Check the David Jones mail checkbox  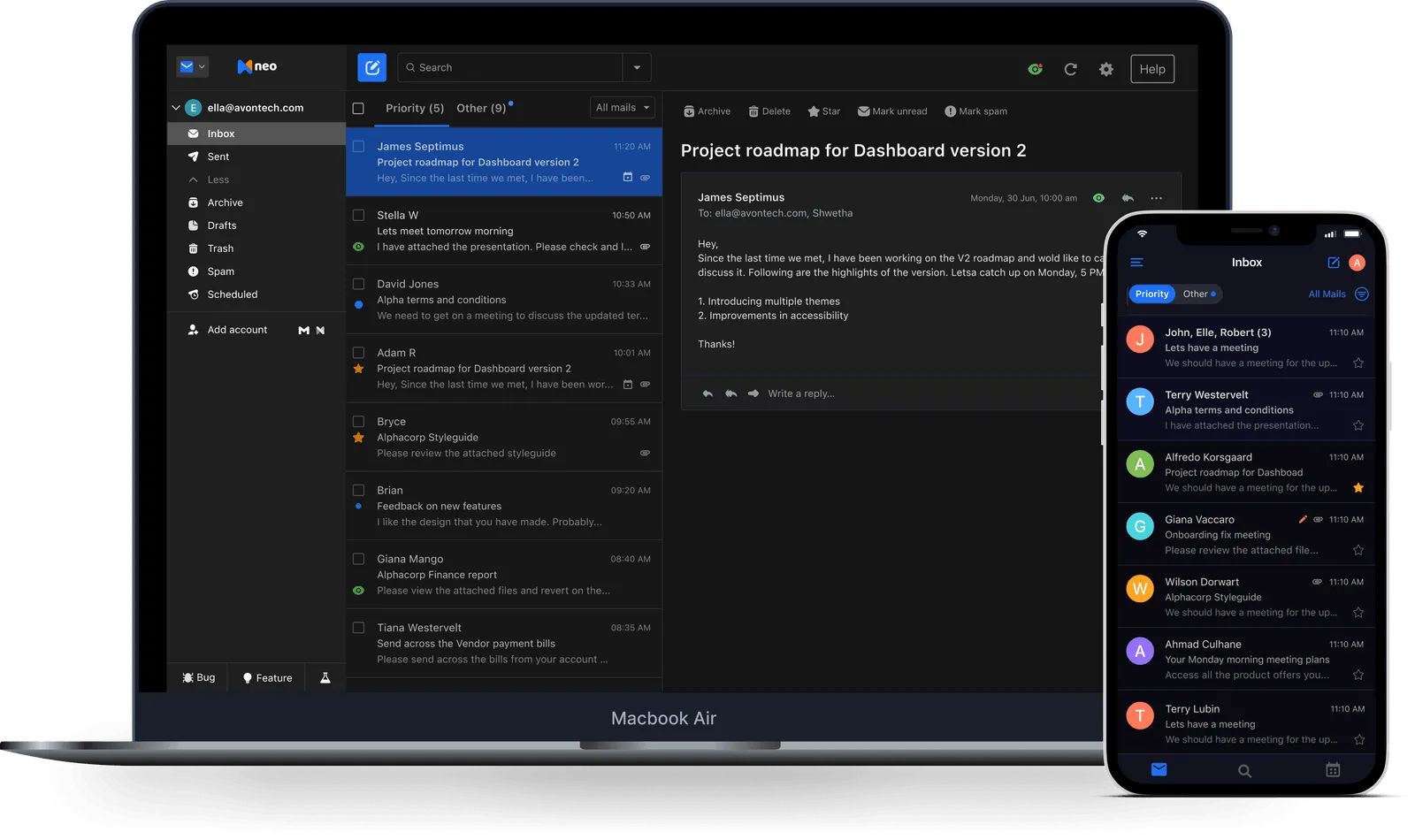click(358, 284)
